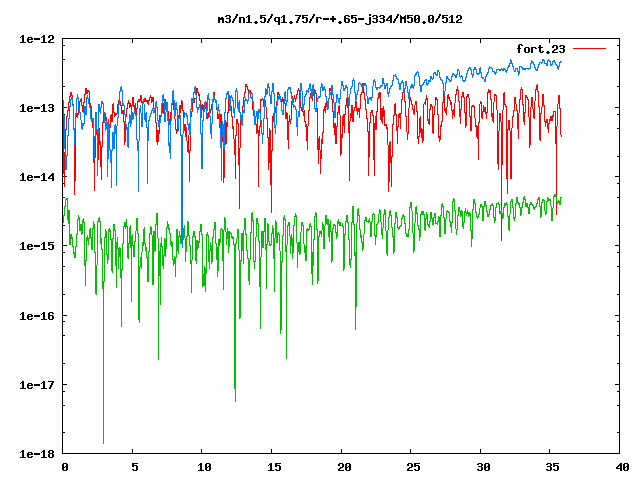The image size is (640, 480).
Task: Click the x-axis label 0
Action: tap(65, 467)
